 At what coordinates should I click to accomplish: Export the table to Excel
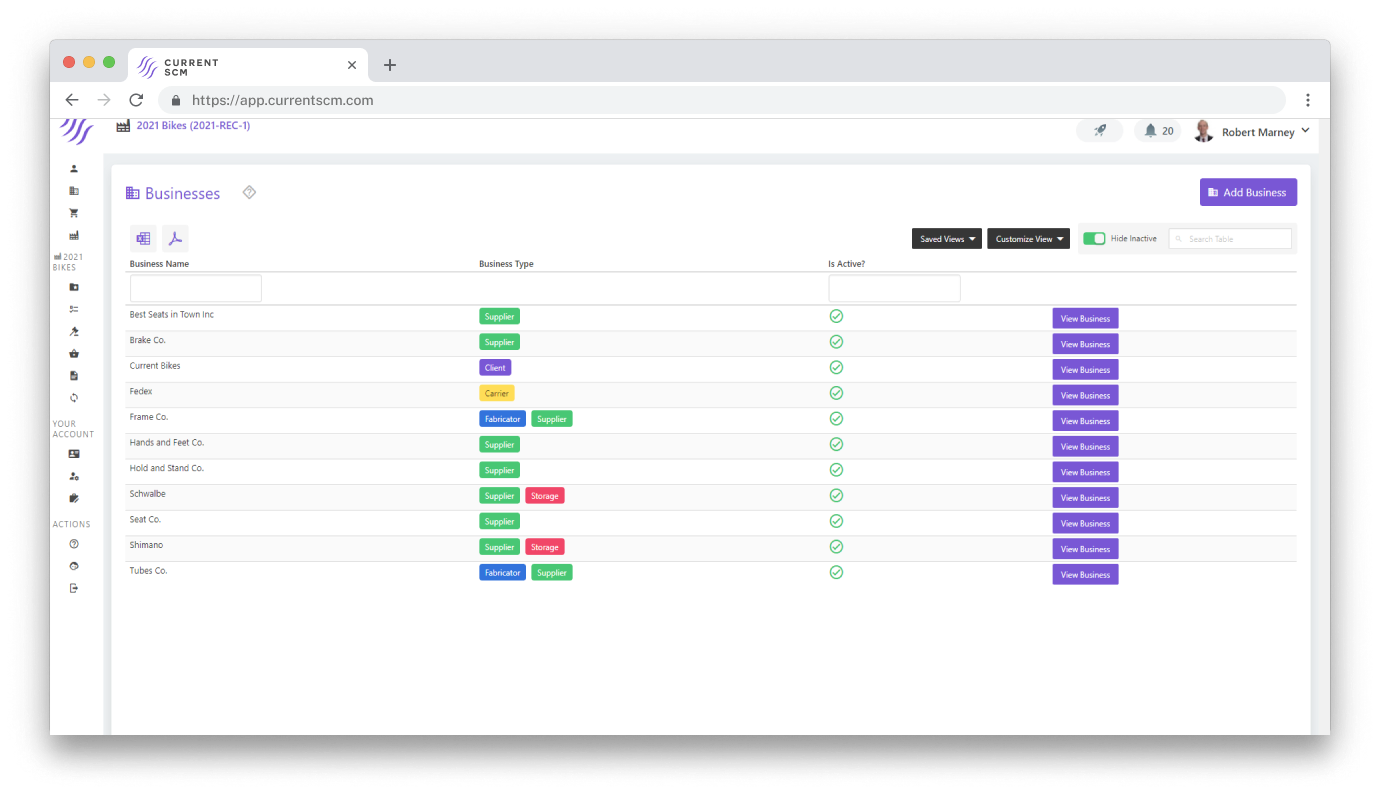(142, 238)
